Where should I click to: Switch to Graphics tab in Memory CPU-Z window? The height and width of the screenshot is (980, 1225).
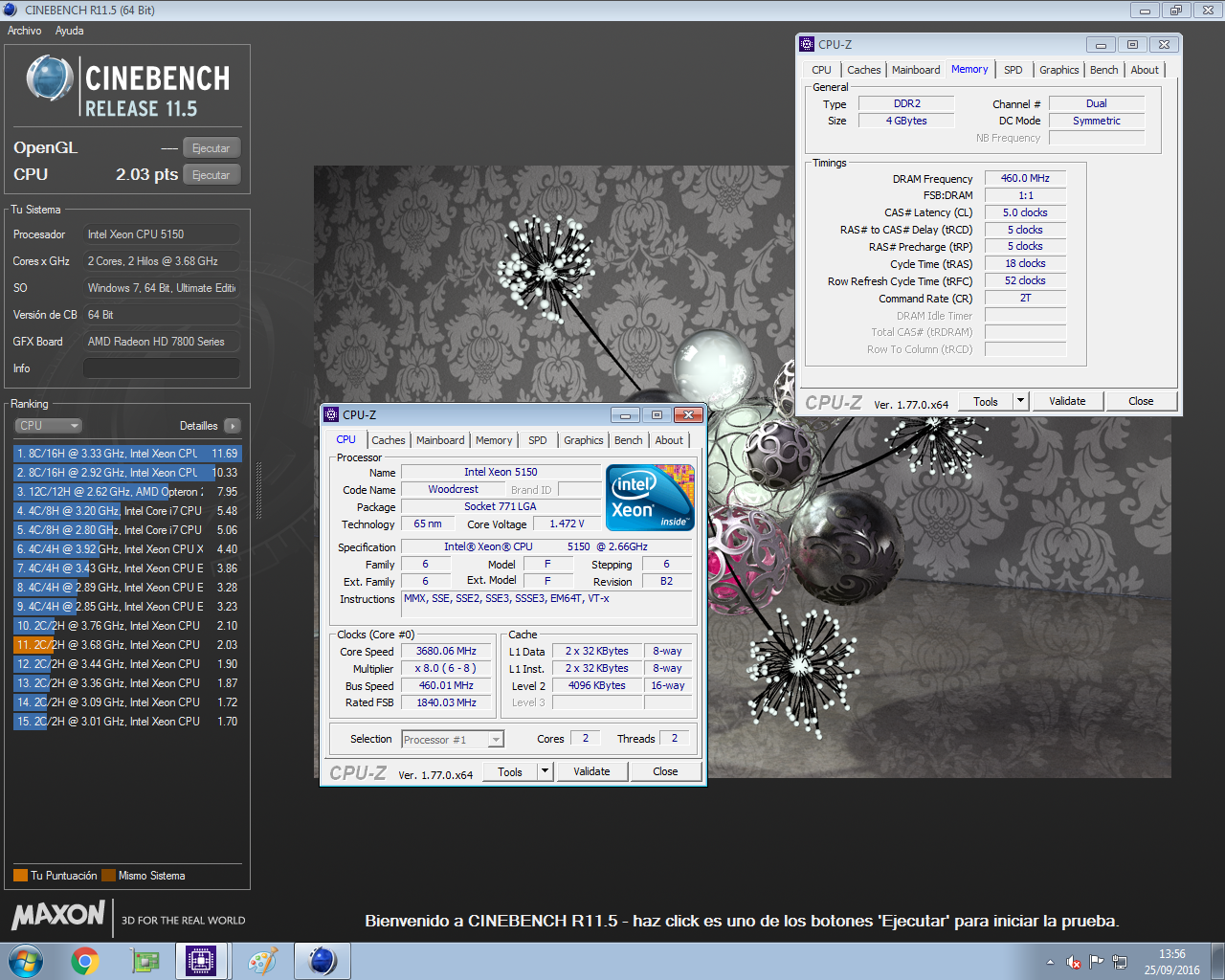(x=1059, y=70)
